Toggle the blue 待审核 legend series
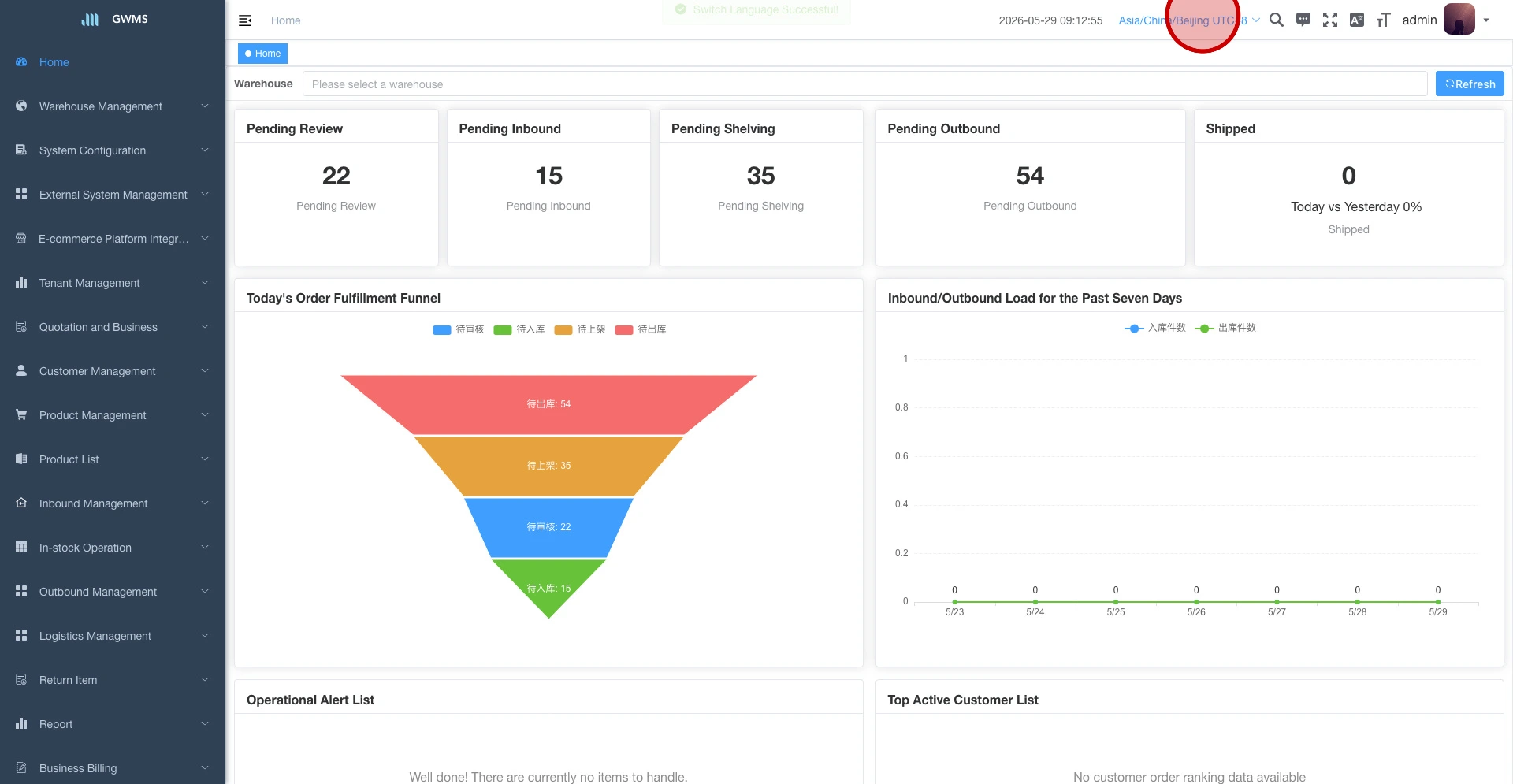 (458, 329)
